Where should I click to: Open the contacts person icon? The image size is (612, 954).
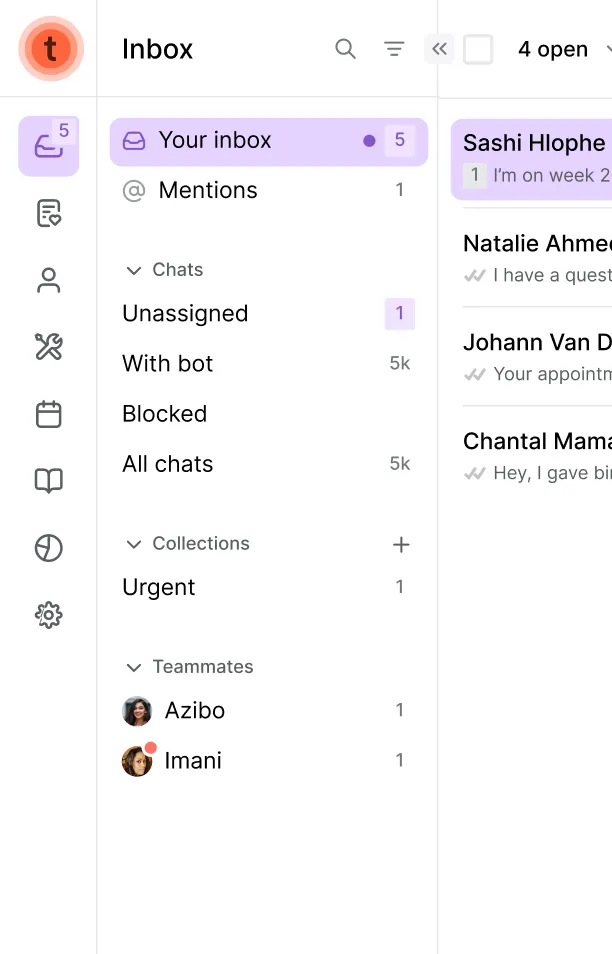tap(48, 281)
